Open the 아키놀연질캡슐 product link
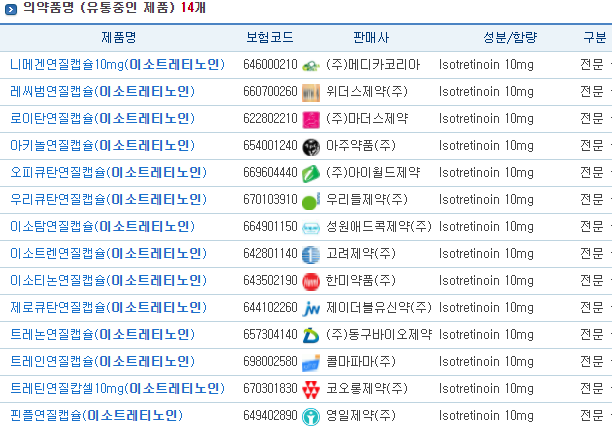Image resolution: width=612 pixels, height=429 pixels. (102, 145)
